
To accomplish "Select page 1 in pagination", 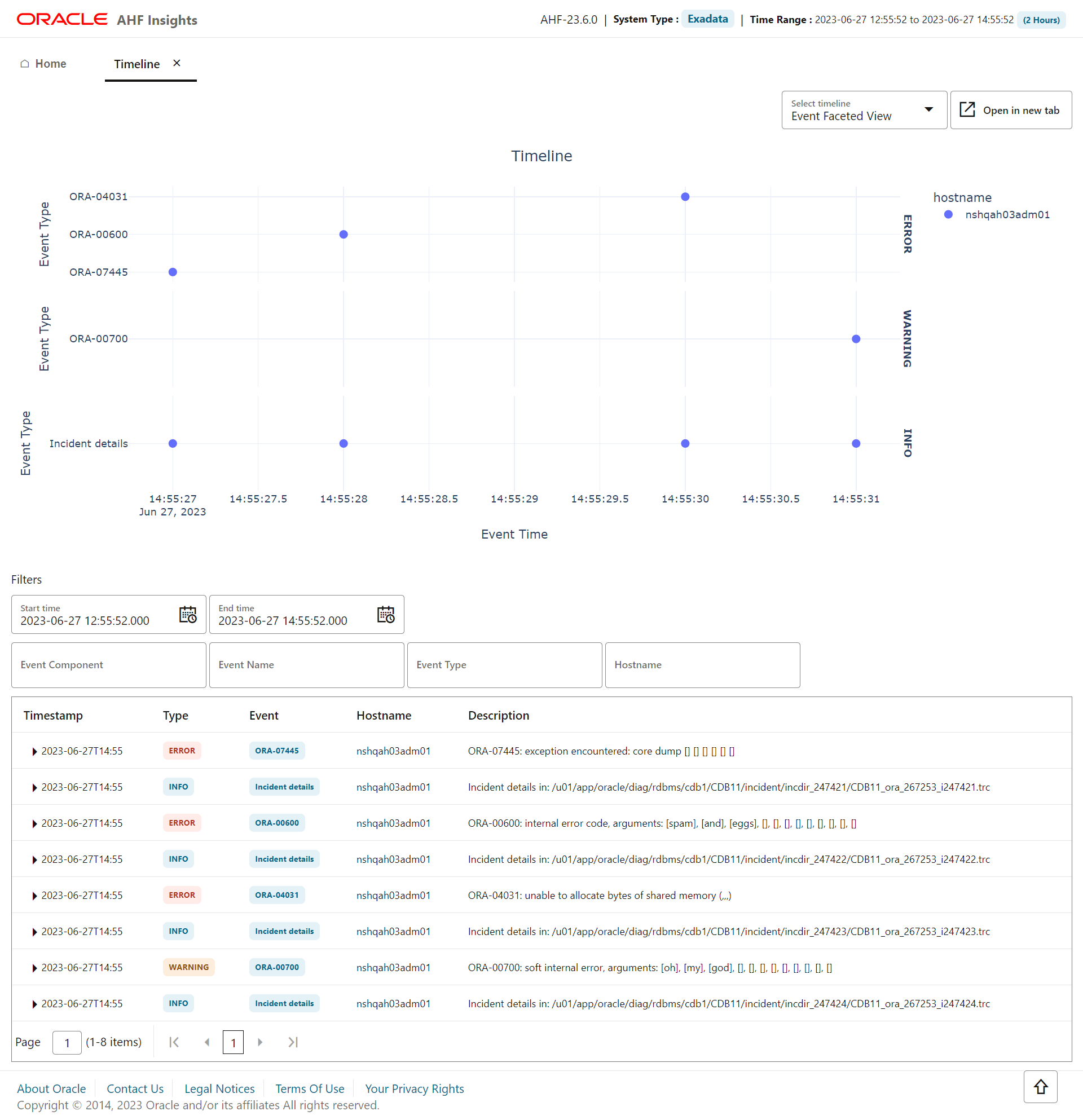I will (233, 1042).
